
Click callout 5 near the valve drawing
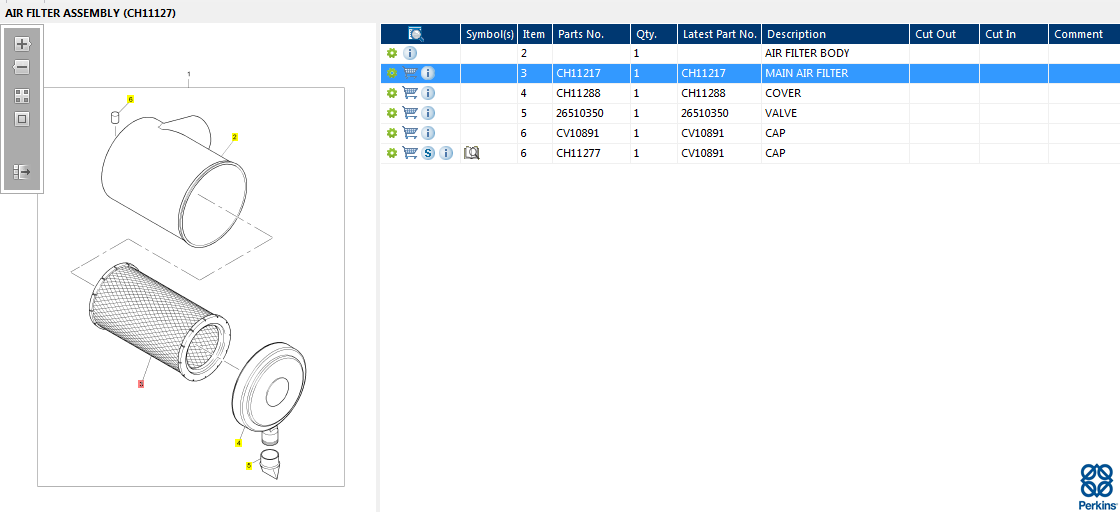click(x=249, y=465)
